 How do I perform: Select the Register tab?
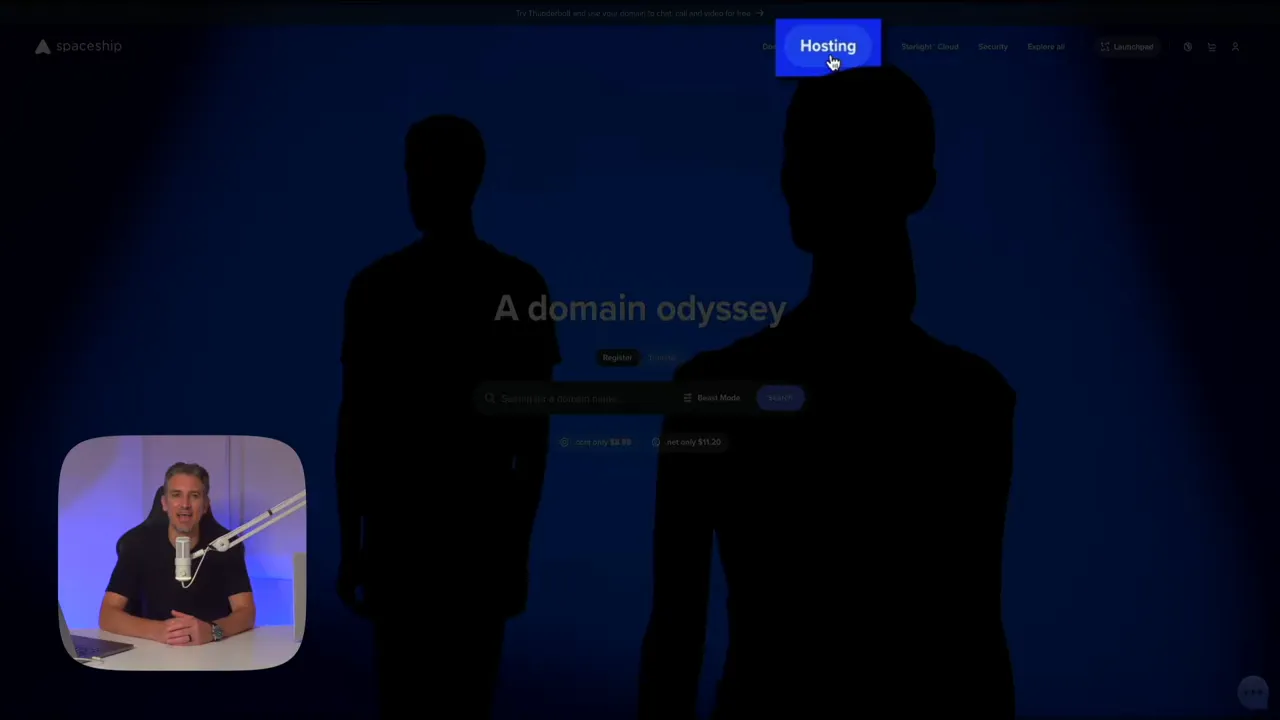point(617,357)
